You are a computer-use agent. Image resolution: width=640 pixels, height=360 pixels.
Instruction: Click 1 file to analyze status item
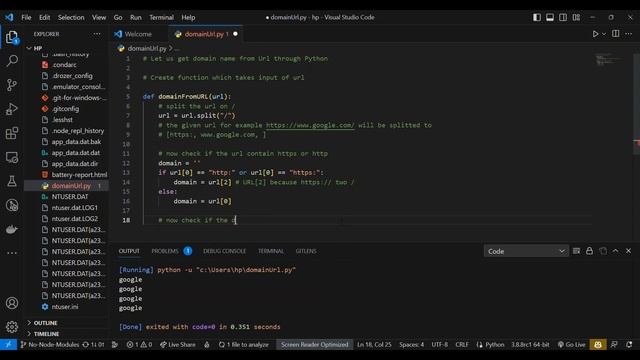click(x=244, y=344)
